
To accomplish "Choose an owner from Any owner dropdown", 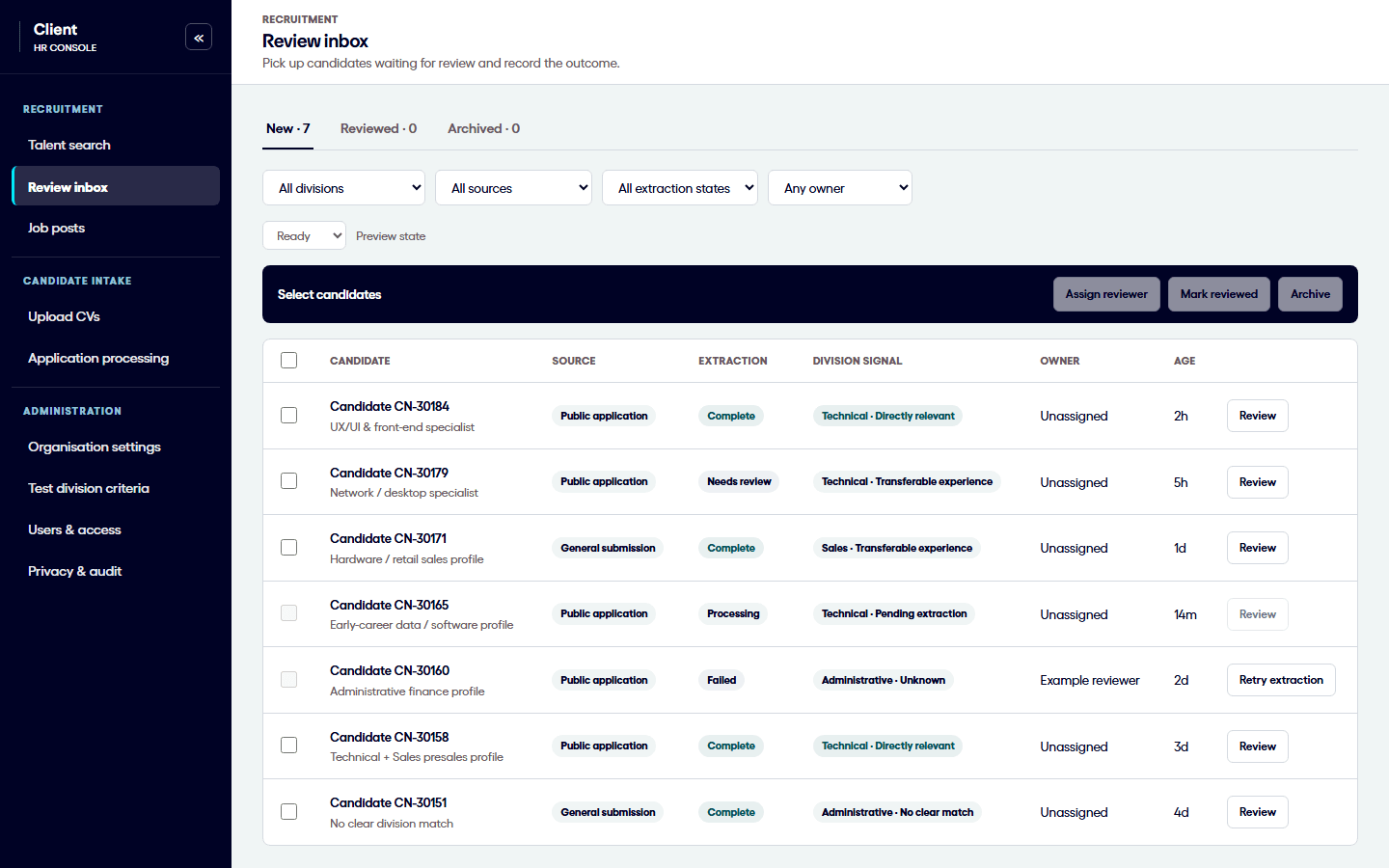I will coord(840,188).
